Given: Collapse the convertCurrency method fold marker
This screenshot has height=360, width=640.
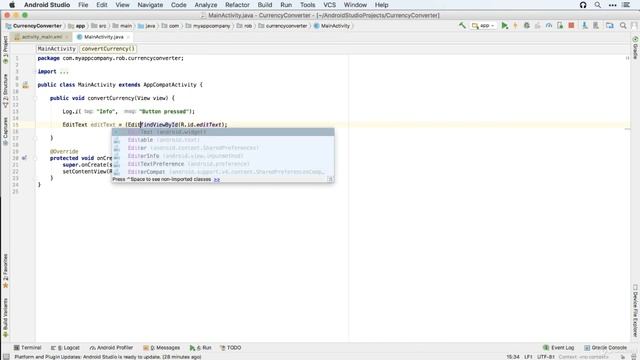Looking at the screenshot, I should click(36, 98).
